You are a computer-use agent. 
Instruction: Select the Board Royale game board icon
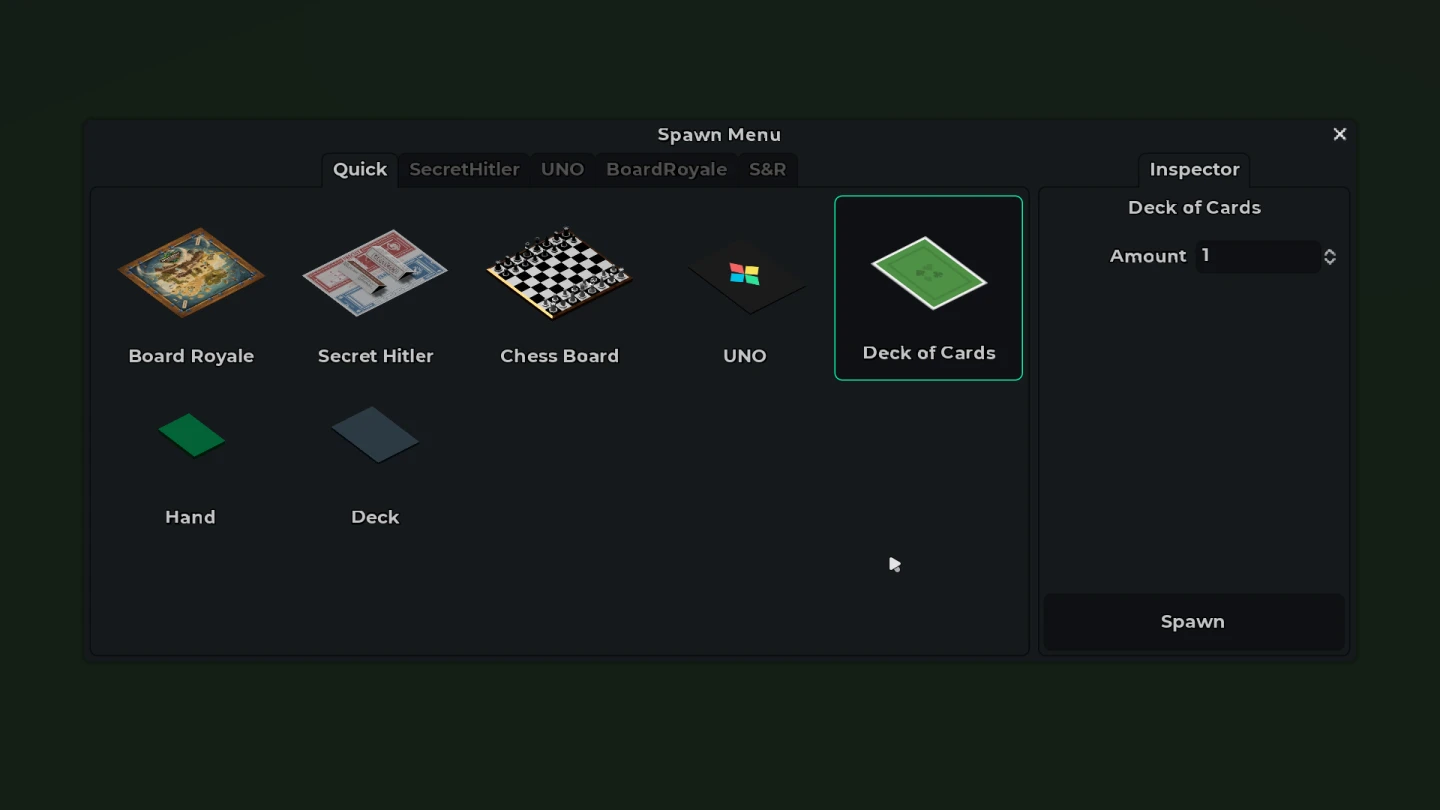(191, 272)
